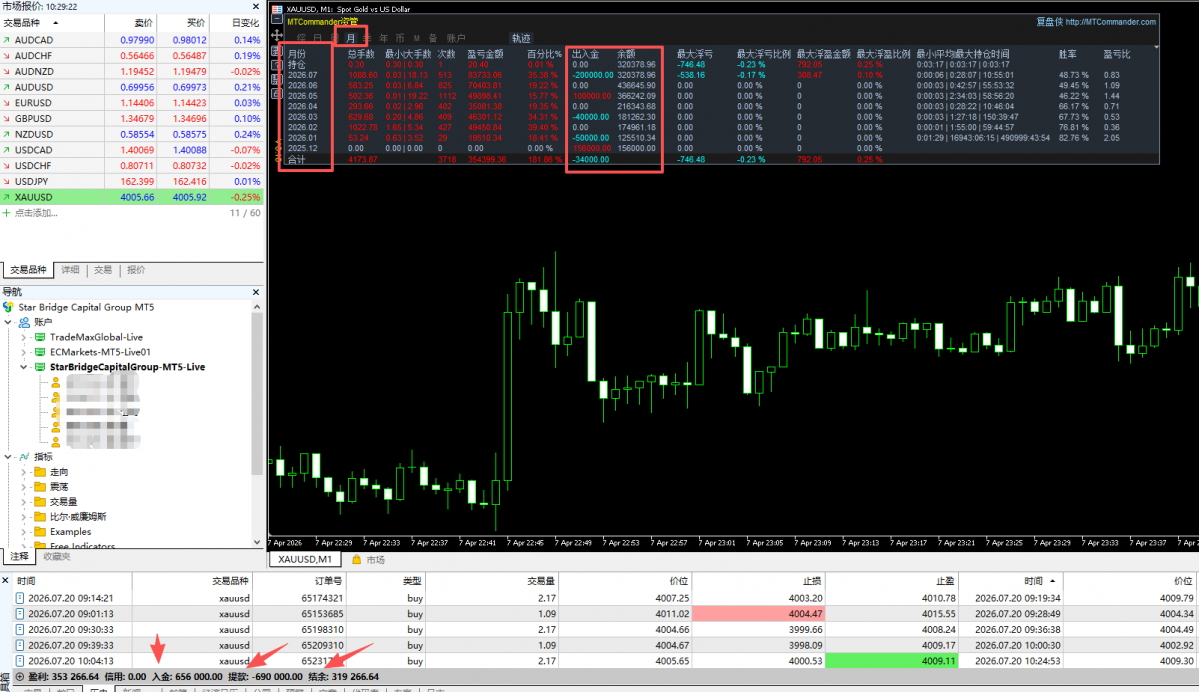Open the http://MTCommander.com link

click(x=1110, y=21)
